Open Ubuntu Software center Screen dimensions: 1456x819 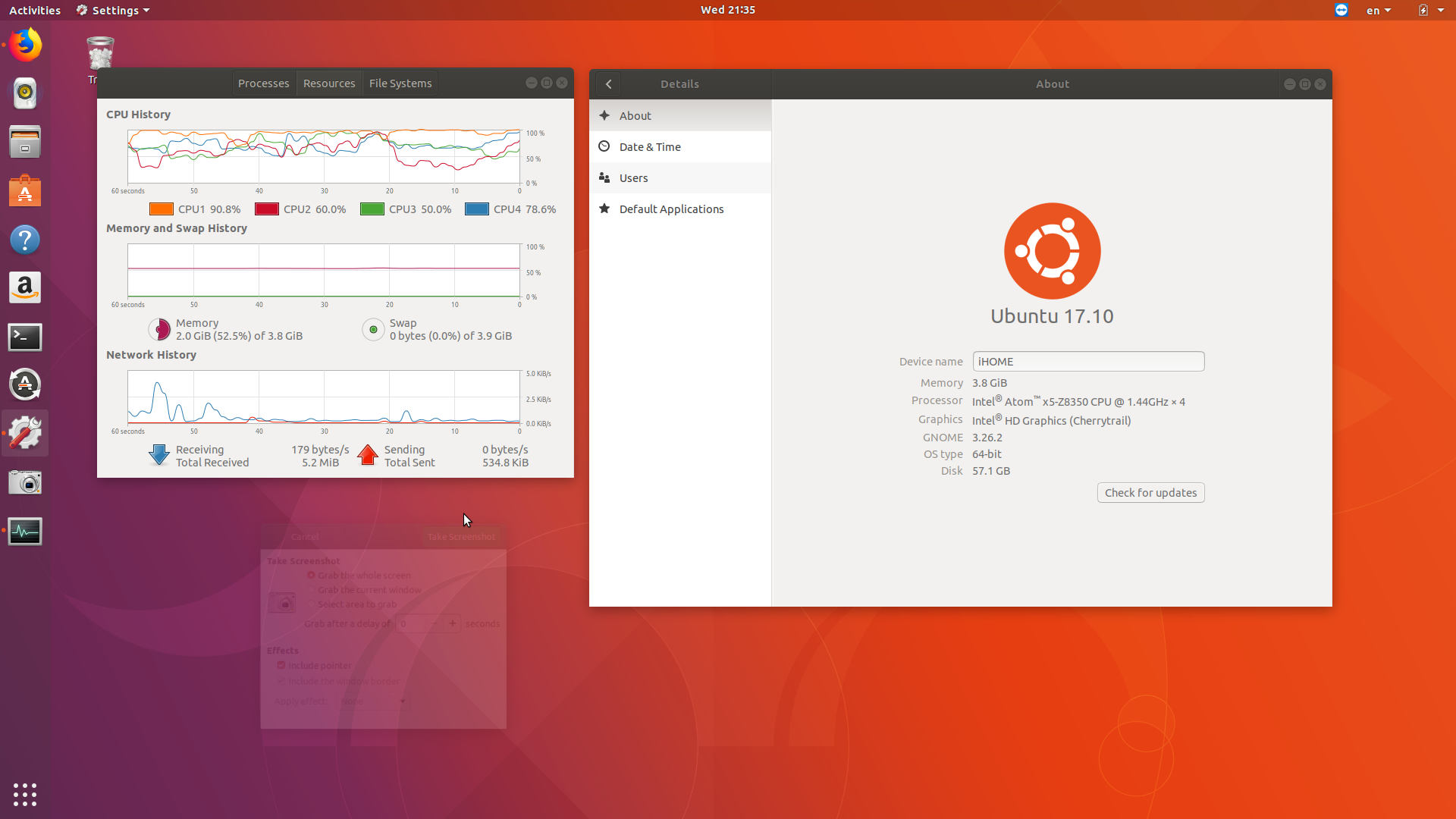(25, 191)
